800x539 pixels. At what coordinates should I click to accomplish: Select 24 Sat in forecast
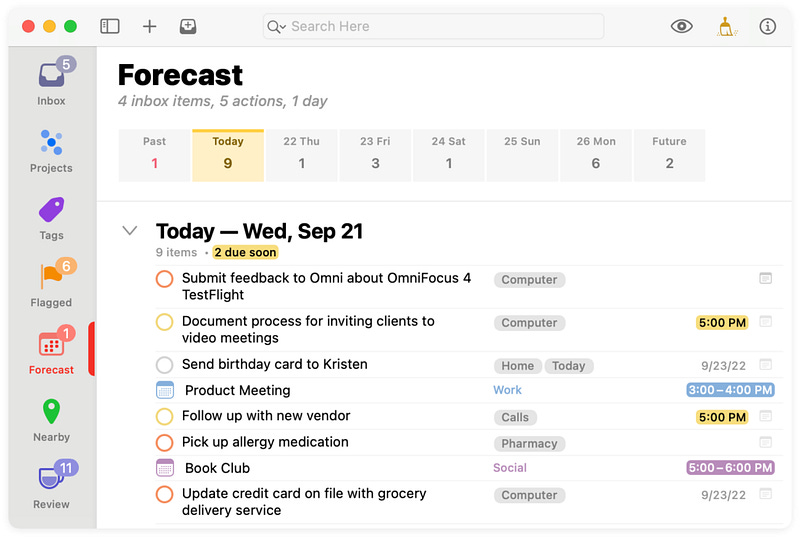coord(448,155)
